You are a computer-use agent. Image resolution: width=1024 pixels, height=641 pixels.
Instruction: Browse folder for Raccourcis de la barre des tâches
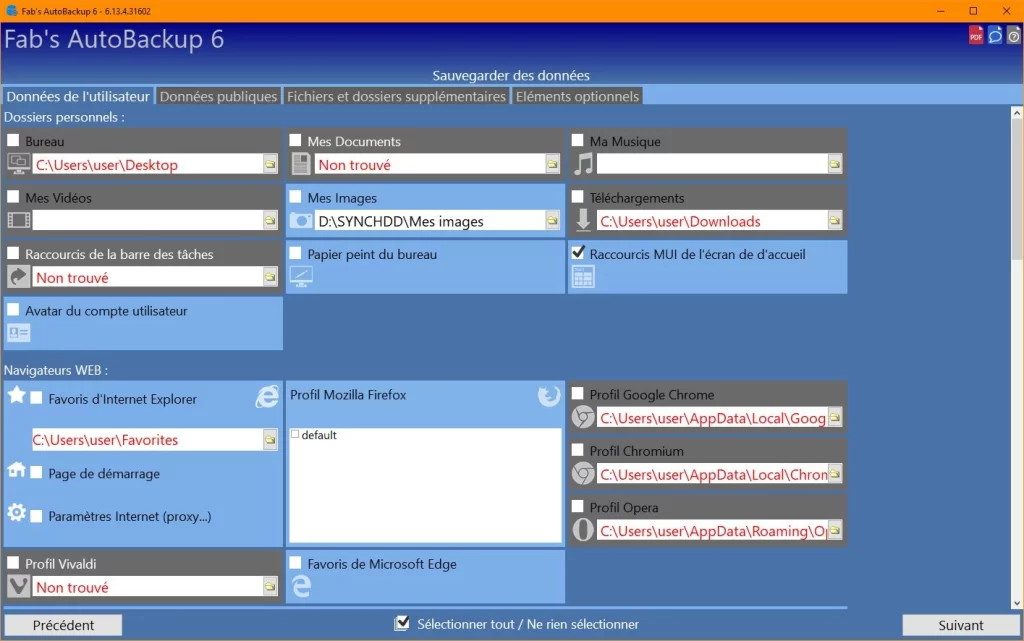(270, 277)
